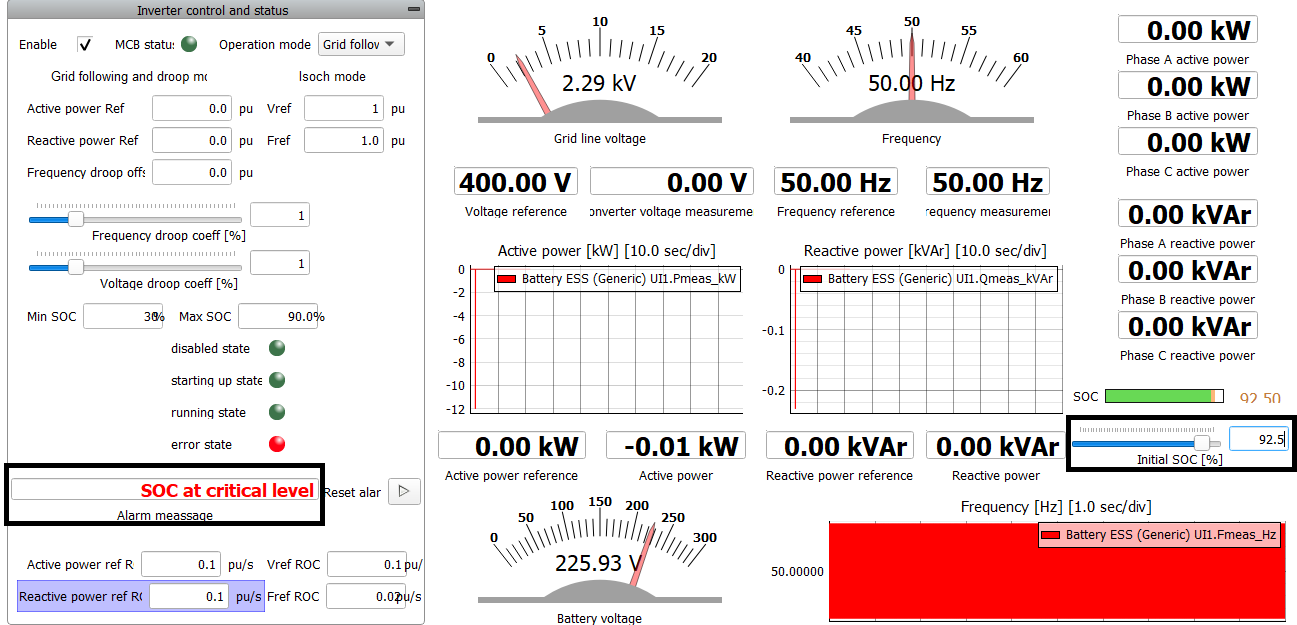Click the red error state LED
Image resolution: width=1297 pixels, height=625 pixels.
278,444
